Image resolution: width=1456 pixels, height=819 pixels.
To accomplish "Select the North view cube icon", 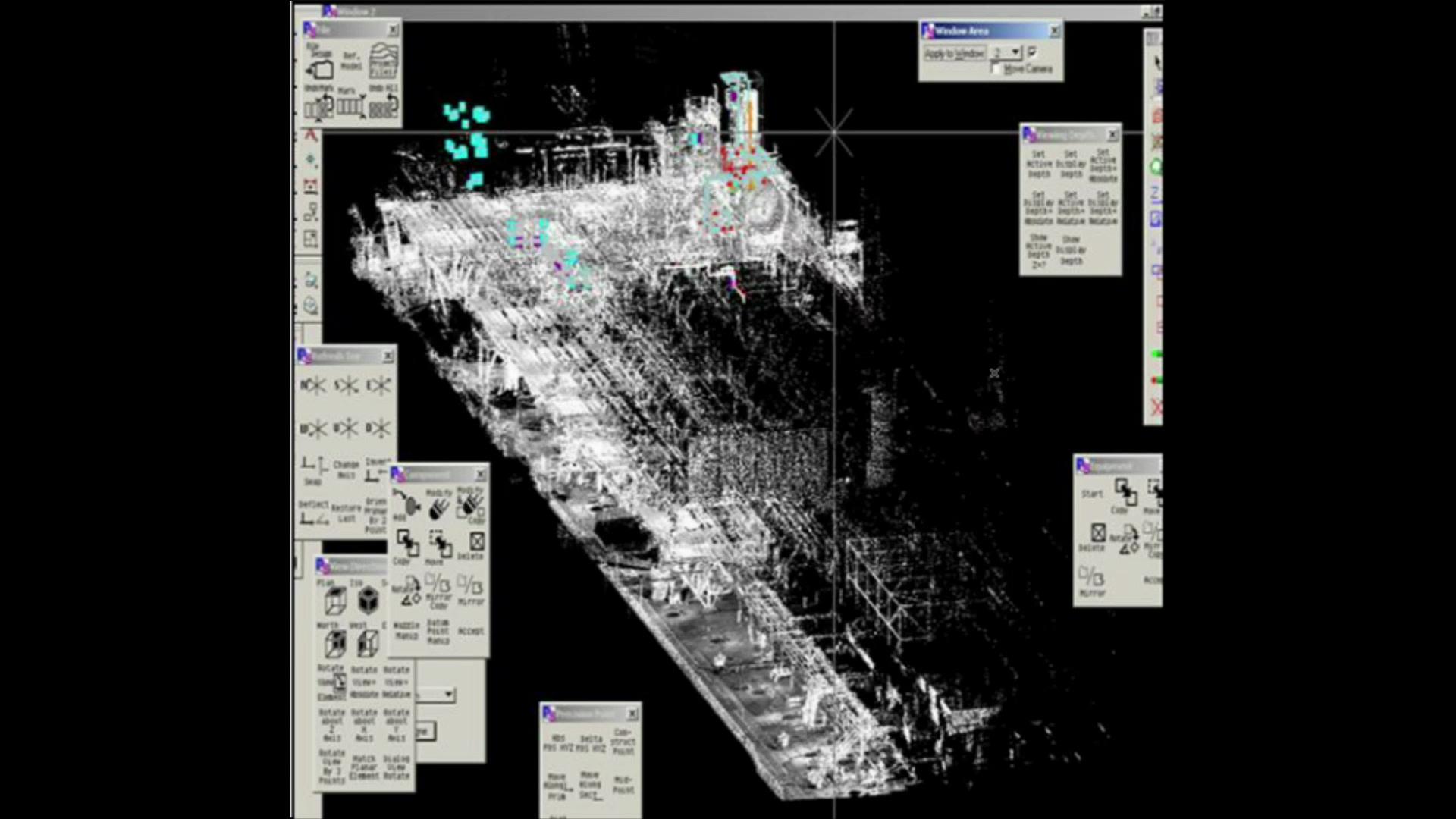I will [334, 641].
